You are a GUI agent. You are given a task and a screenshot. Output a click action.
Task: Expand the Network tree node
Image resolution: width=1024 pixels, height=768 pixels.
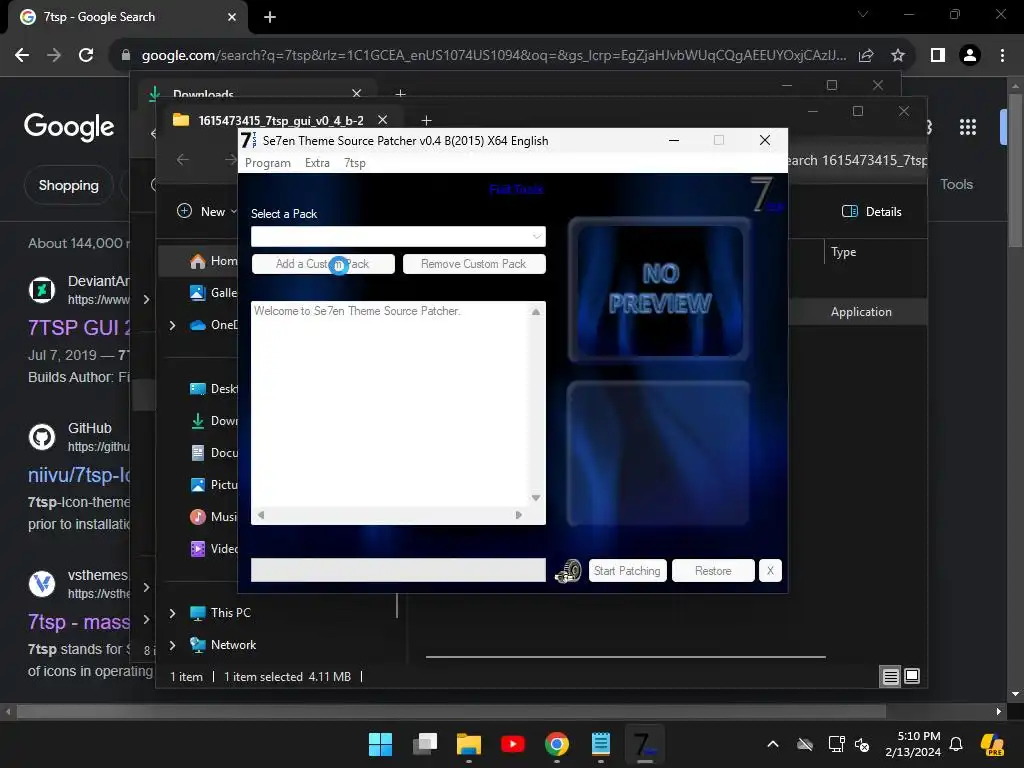tap(172, 645)
